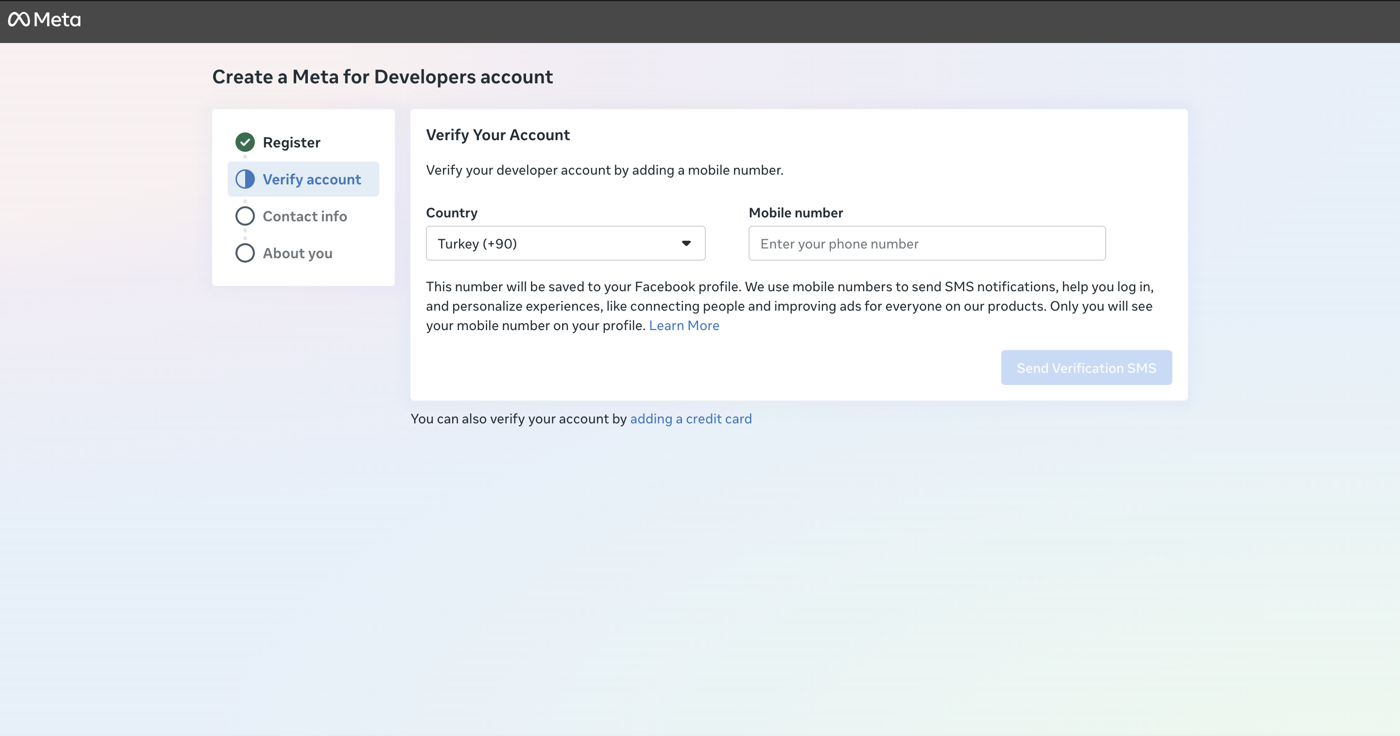
Task: Click the green Register checkmark icon
Action: click(245, 142)
